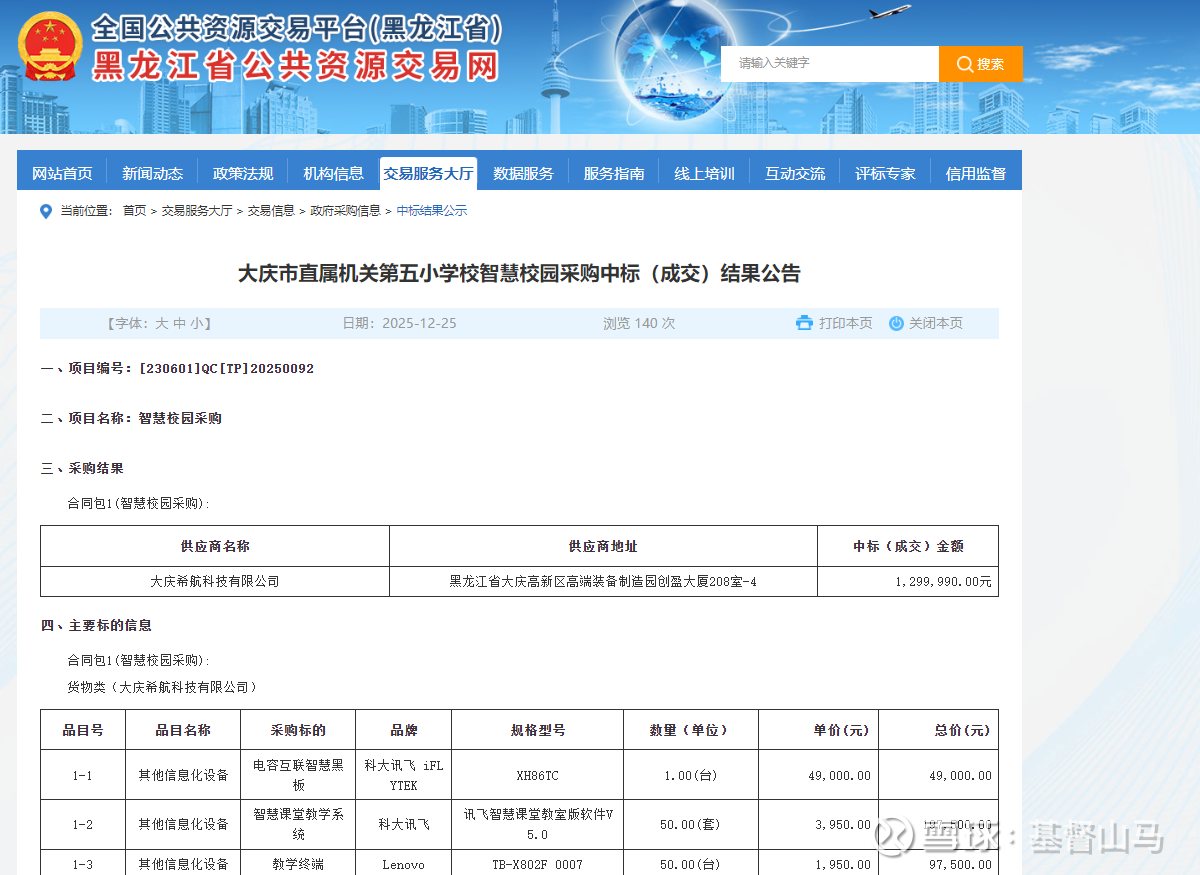Open the 机构信息 menu item
This screenshot has height=875, width=1200.
click(334, 173)
